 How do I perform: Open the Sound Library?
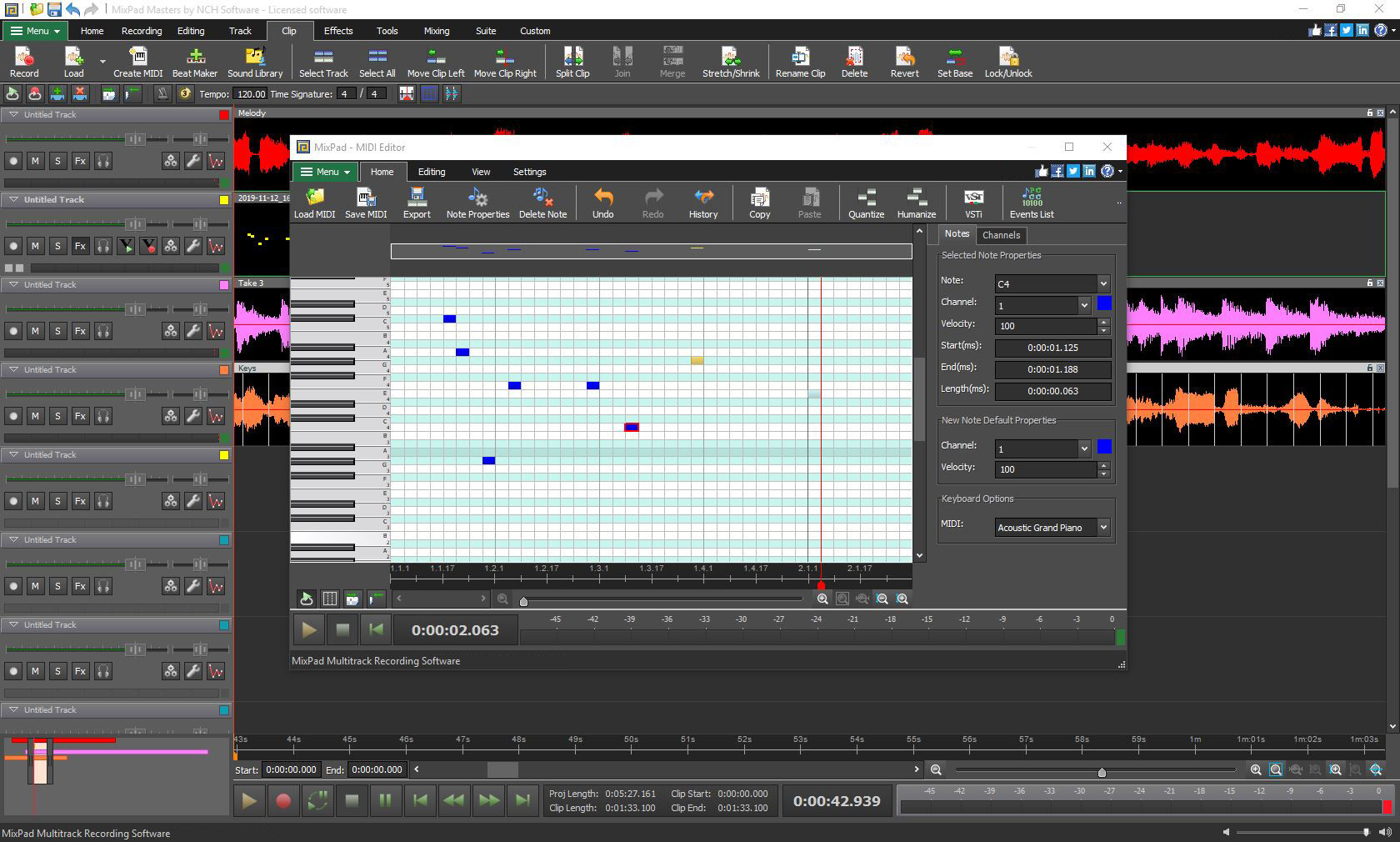tap(255, 61)
